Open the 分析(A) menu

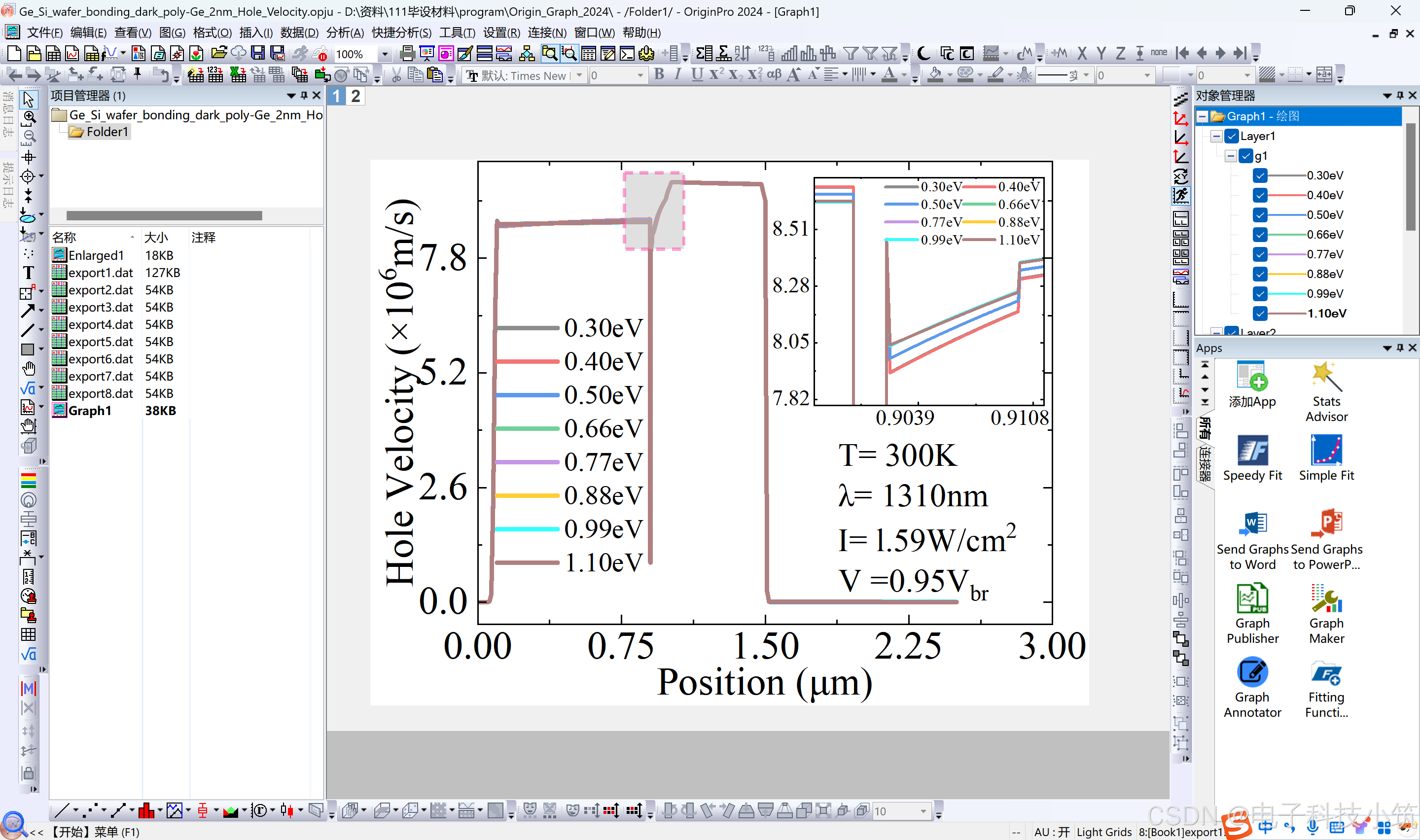344,33
